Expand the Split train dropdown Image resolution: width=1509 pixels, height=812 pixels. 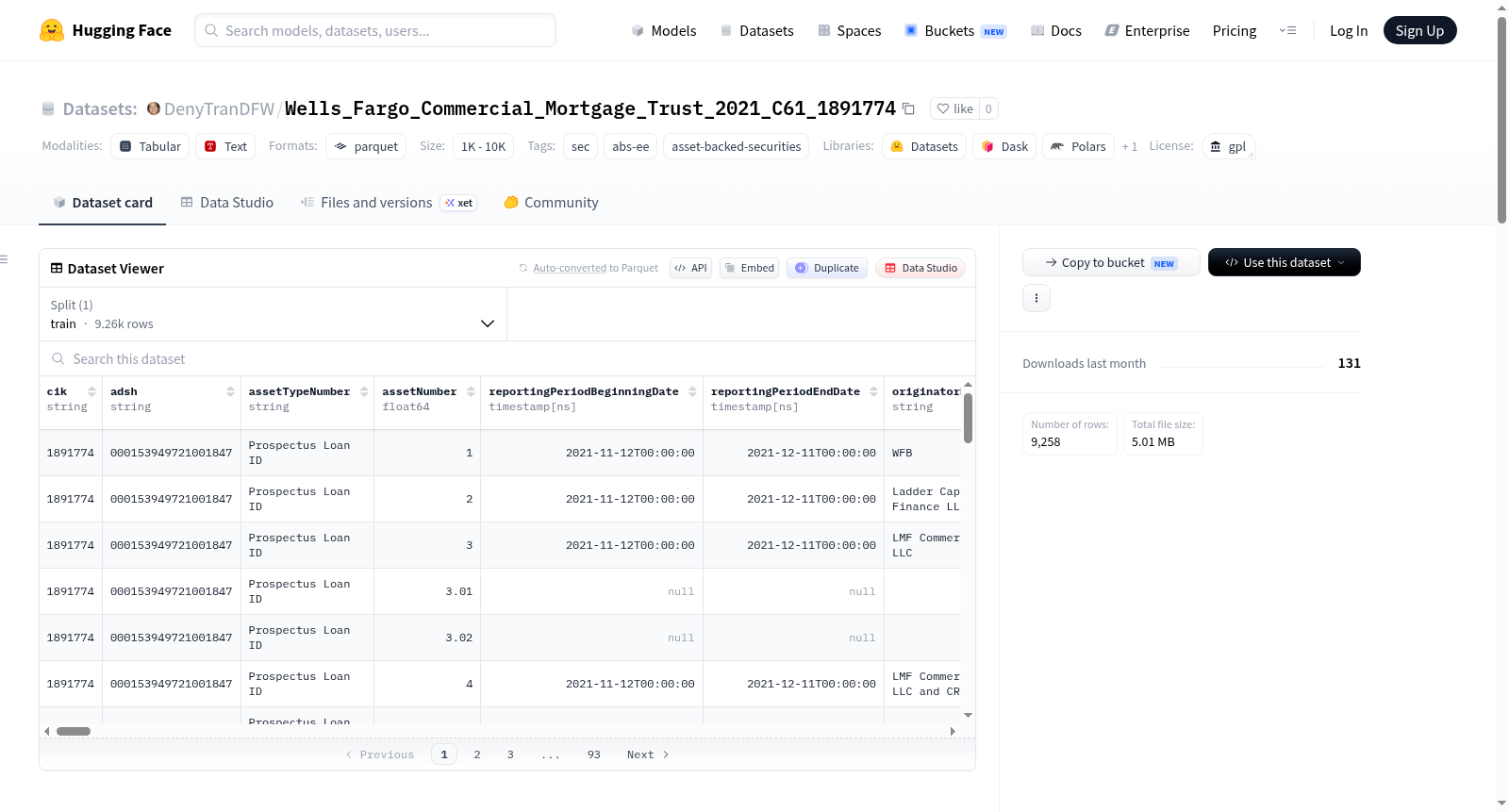(x=274, y=314)
